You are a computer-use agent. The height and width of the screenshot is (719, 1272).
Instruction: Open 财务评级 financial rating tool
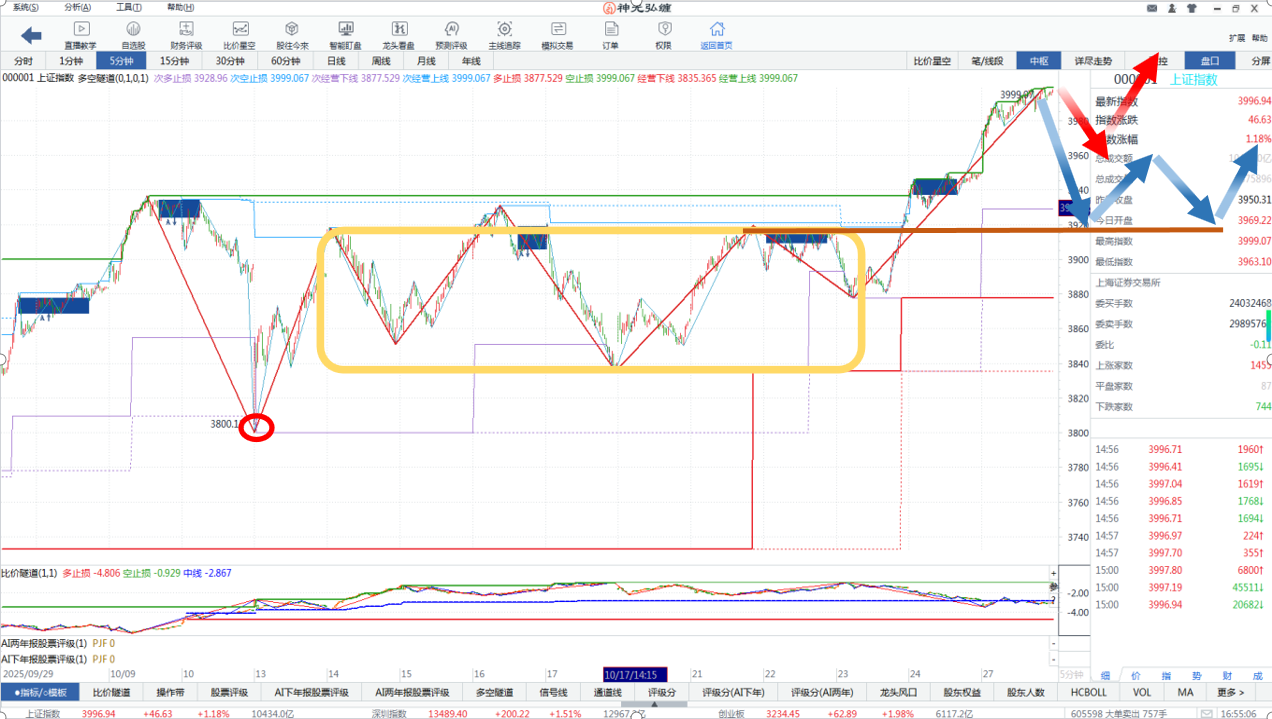[x=186, y=35]
